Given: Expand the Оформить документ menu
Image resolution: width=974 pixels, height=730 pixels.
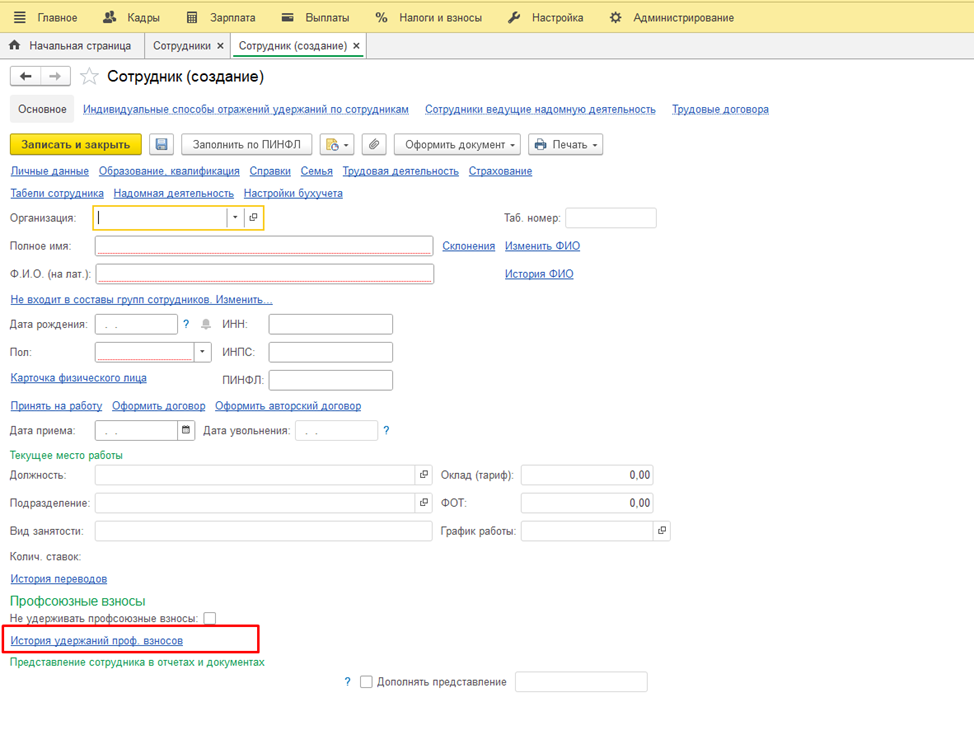Looking at the screenshot, I should (458, 145).
